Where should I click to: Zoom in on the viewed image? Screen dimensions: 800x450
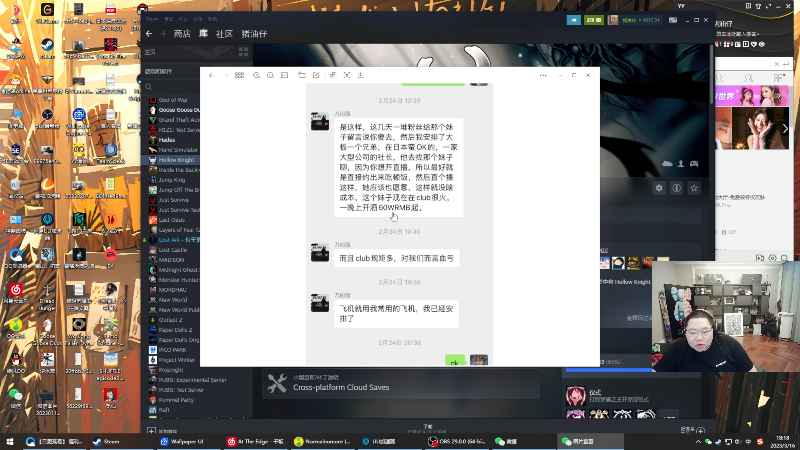(256, 75)
